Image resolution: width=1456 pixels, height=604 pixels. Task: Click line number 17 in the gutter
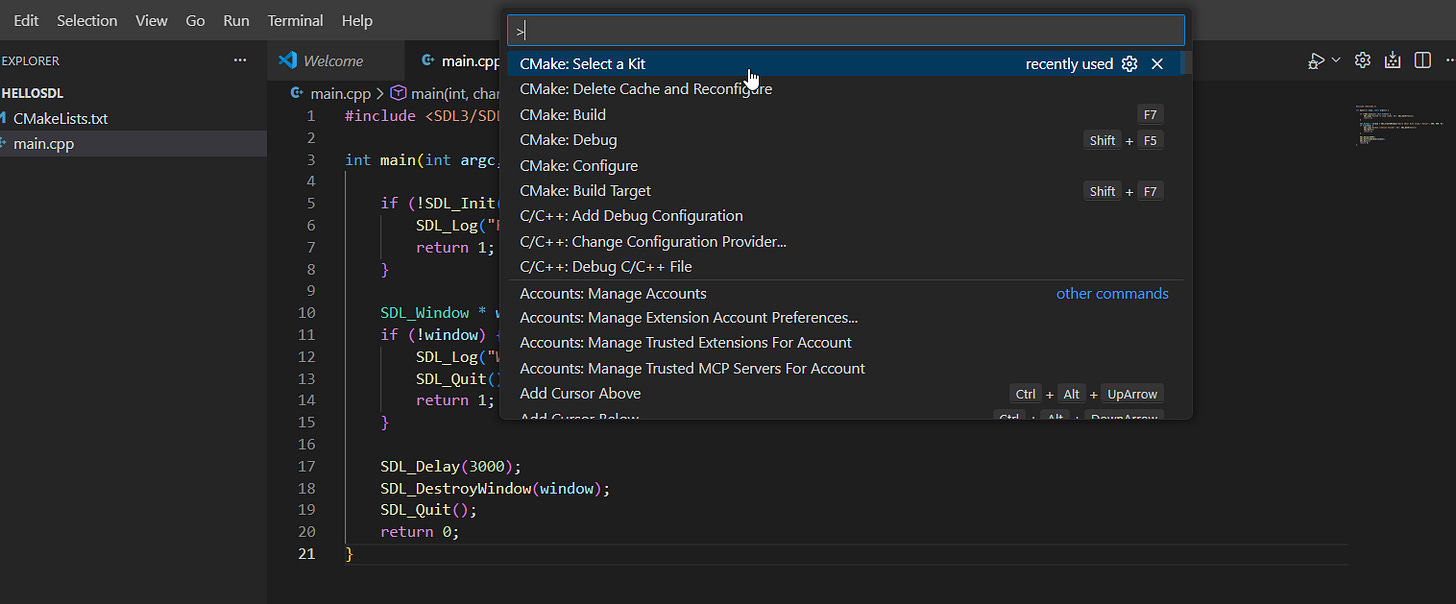(x=306, y=466)
